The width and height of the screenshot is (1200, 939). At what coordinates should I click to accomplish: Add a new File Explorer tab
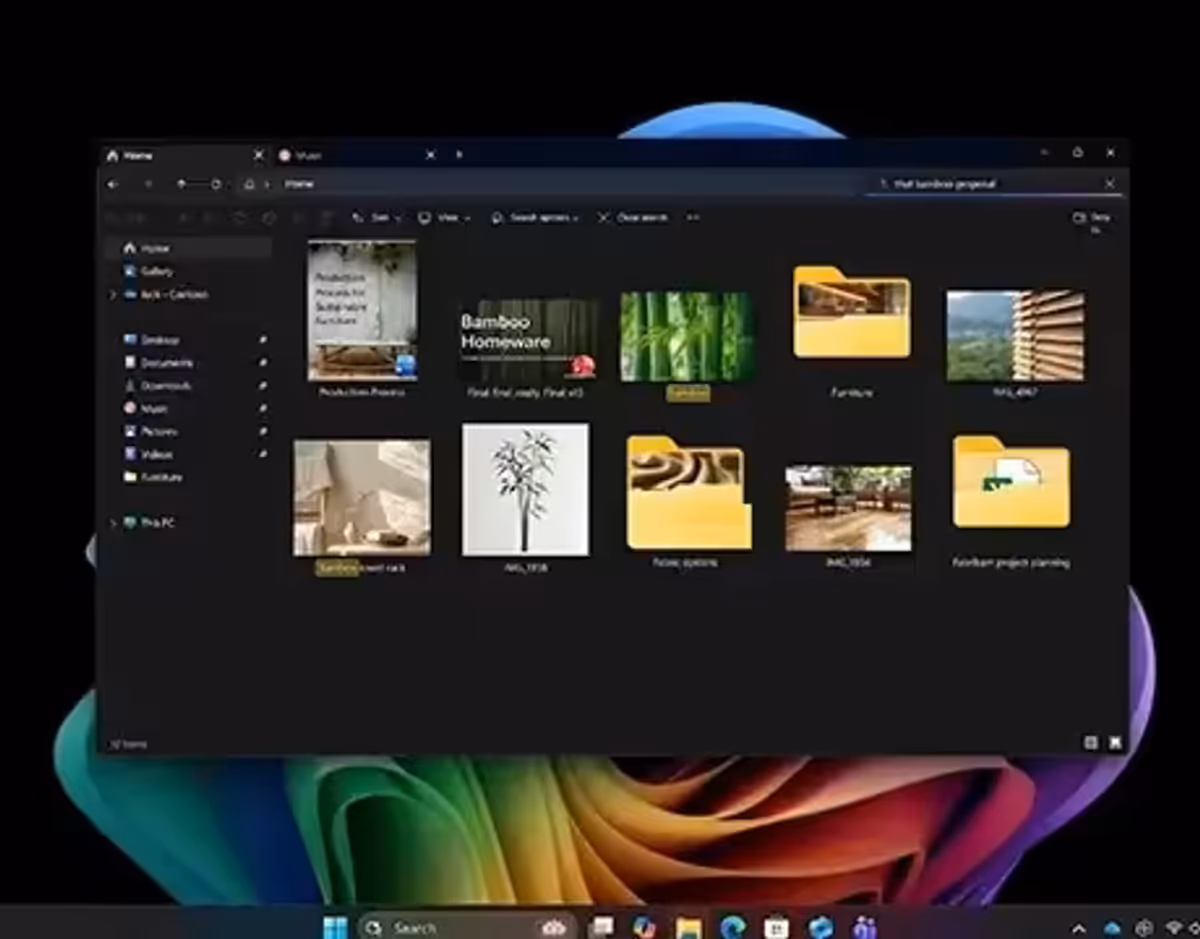pyautogui.click(x=459, y=155)
